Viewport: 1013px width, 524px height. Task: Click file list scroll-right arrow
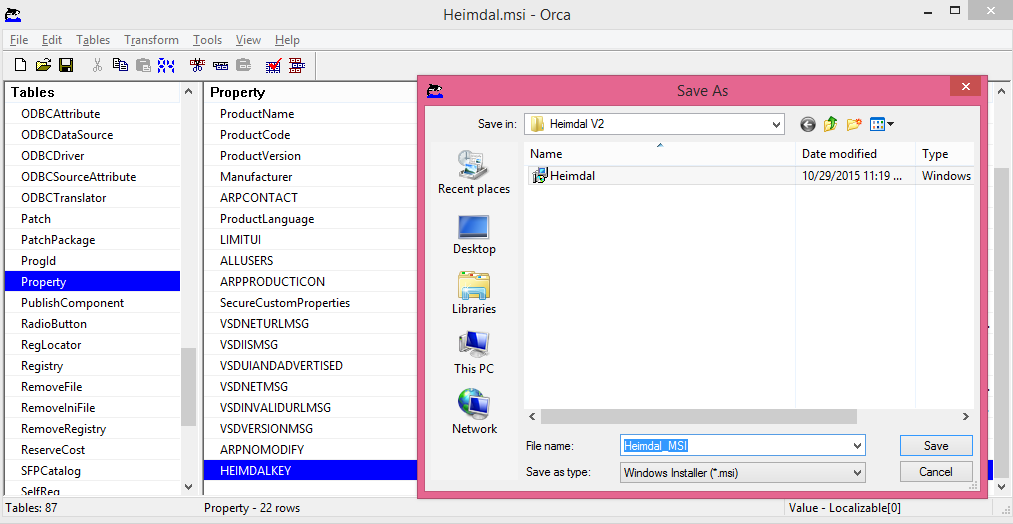(966, 417)
